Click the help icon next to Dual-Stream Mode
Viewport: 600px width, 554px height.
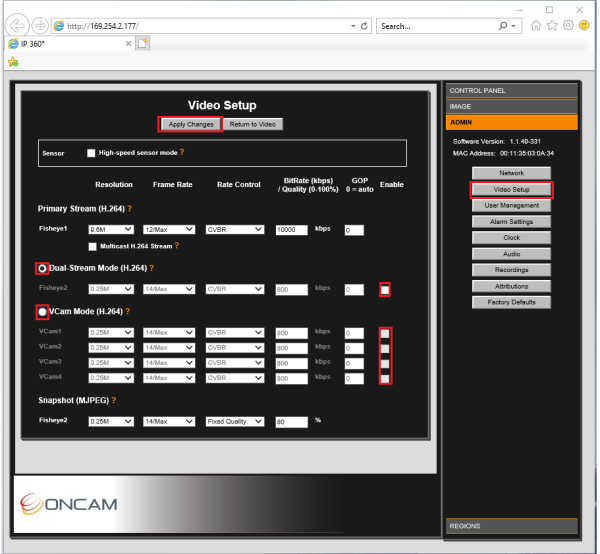pyautogui.click(x=152, y=268)
